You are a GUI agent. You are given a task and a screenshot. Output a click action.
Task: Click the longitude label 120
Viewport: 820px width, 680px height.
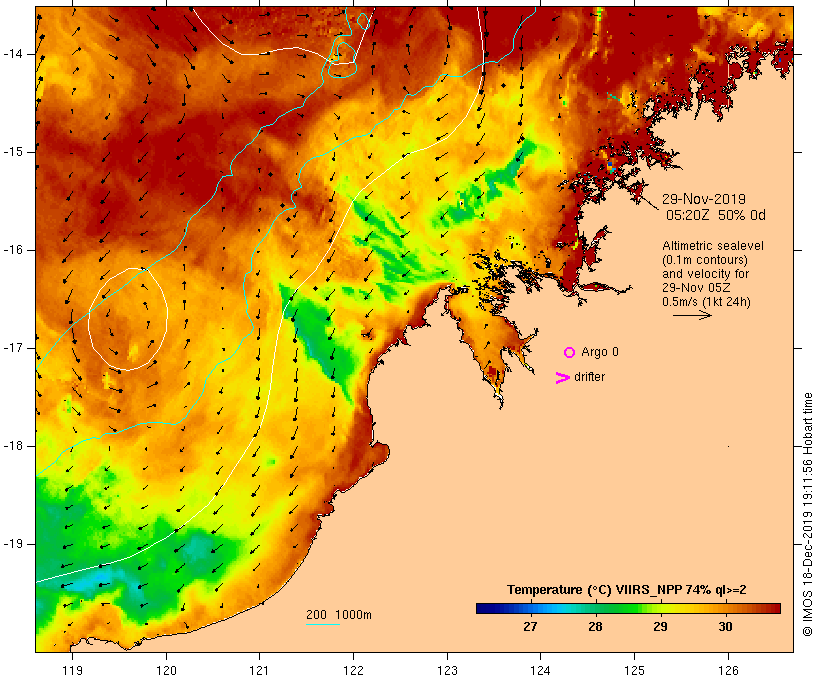(x=166, y=670)
